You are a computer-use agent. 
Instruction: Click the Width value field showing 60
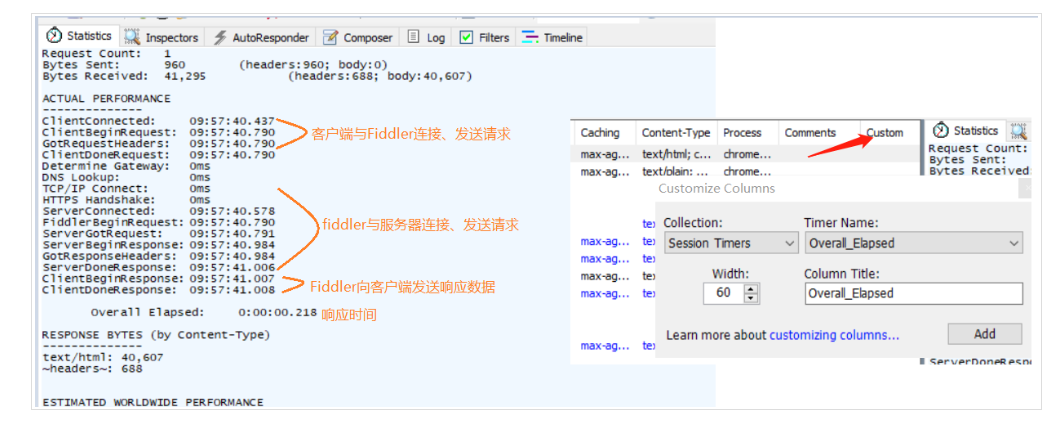(723, 294)
